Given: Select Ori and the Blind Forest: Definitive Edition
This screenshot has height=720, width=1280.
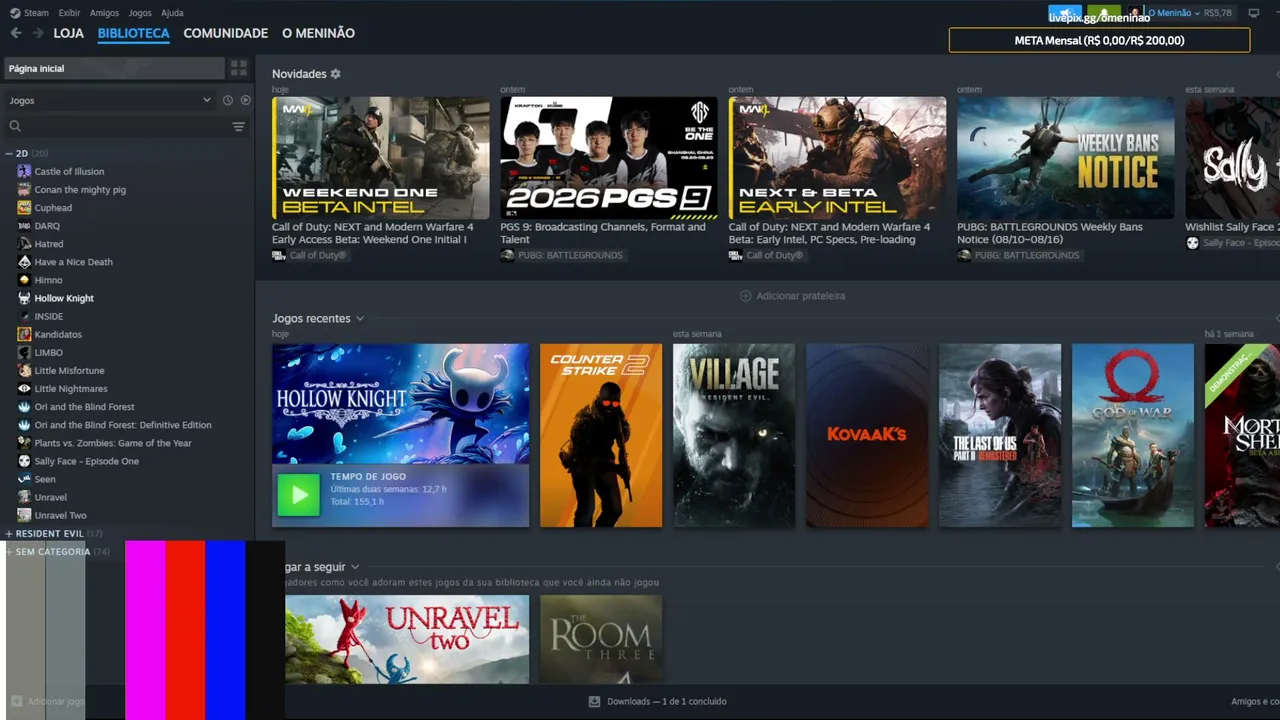Looking at the screenshot, I should 123,425.
